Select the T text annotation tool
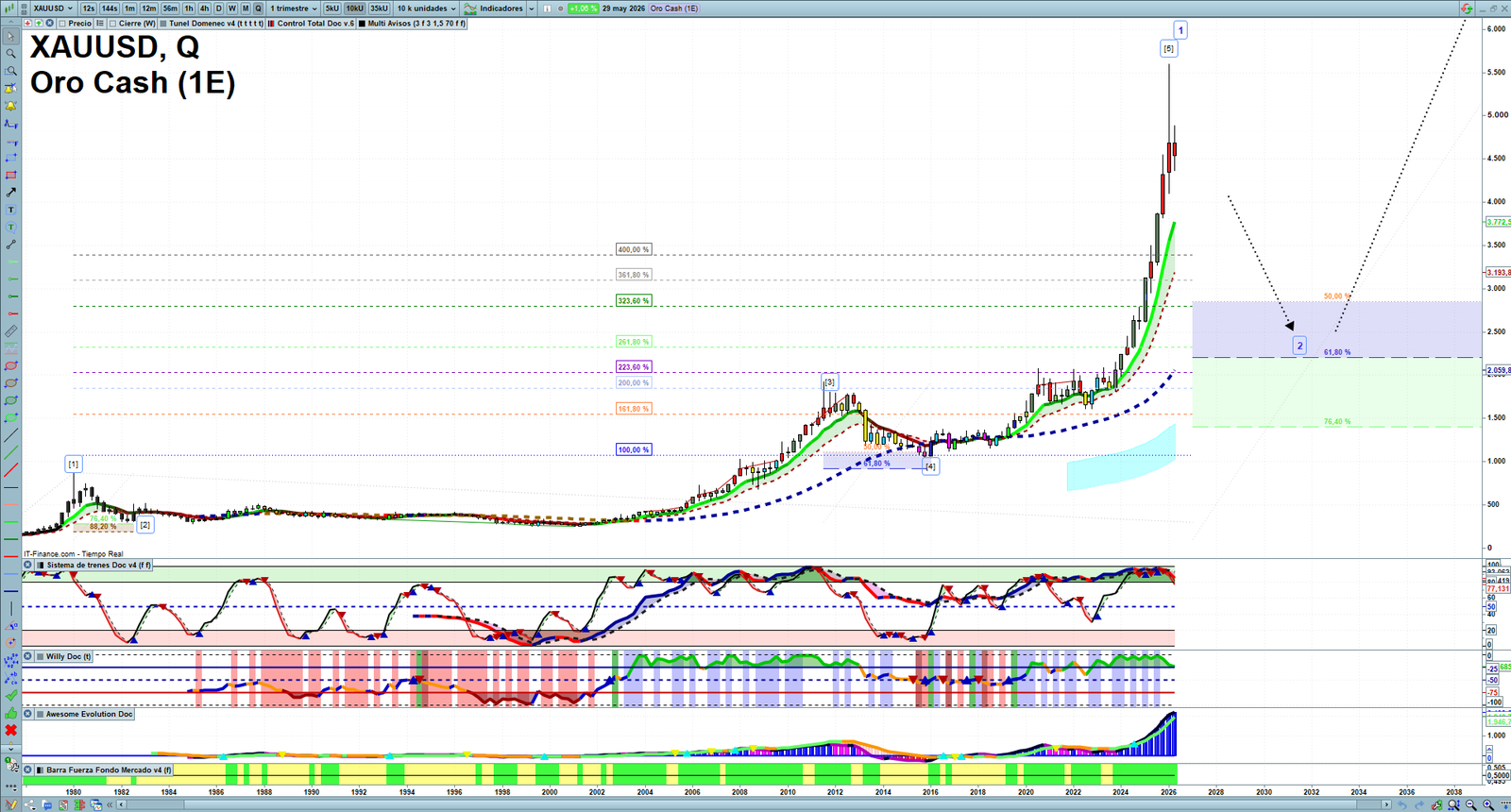 click(11, 210)
